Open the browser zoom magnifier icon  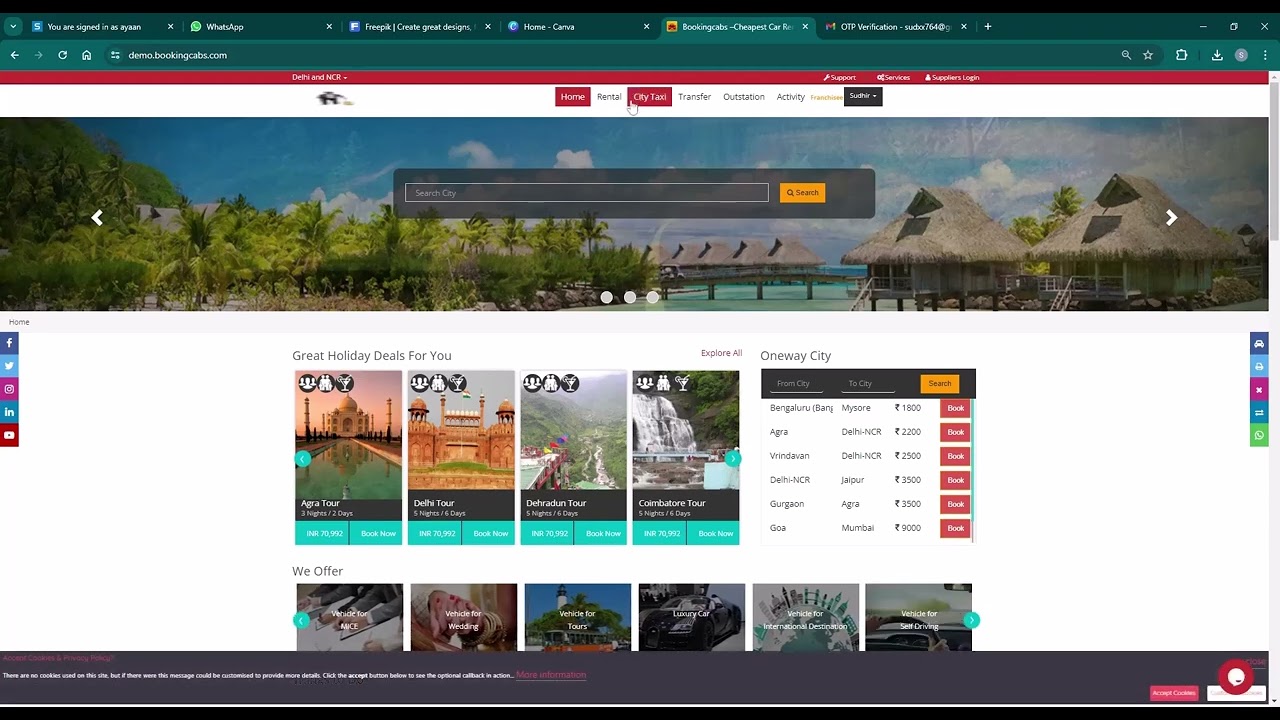pyautogui.click(x=1126, y=55)
